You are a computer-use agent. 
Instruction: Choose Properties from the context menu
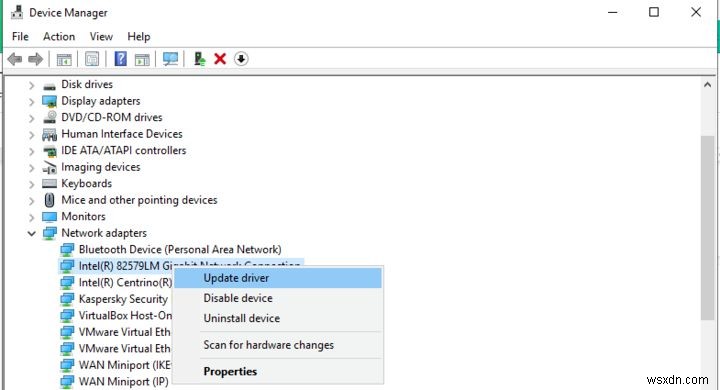277,371
